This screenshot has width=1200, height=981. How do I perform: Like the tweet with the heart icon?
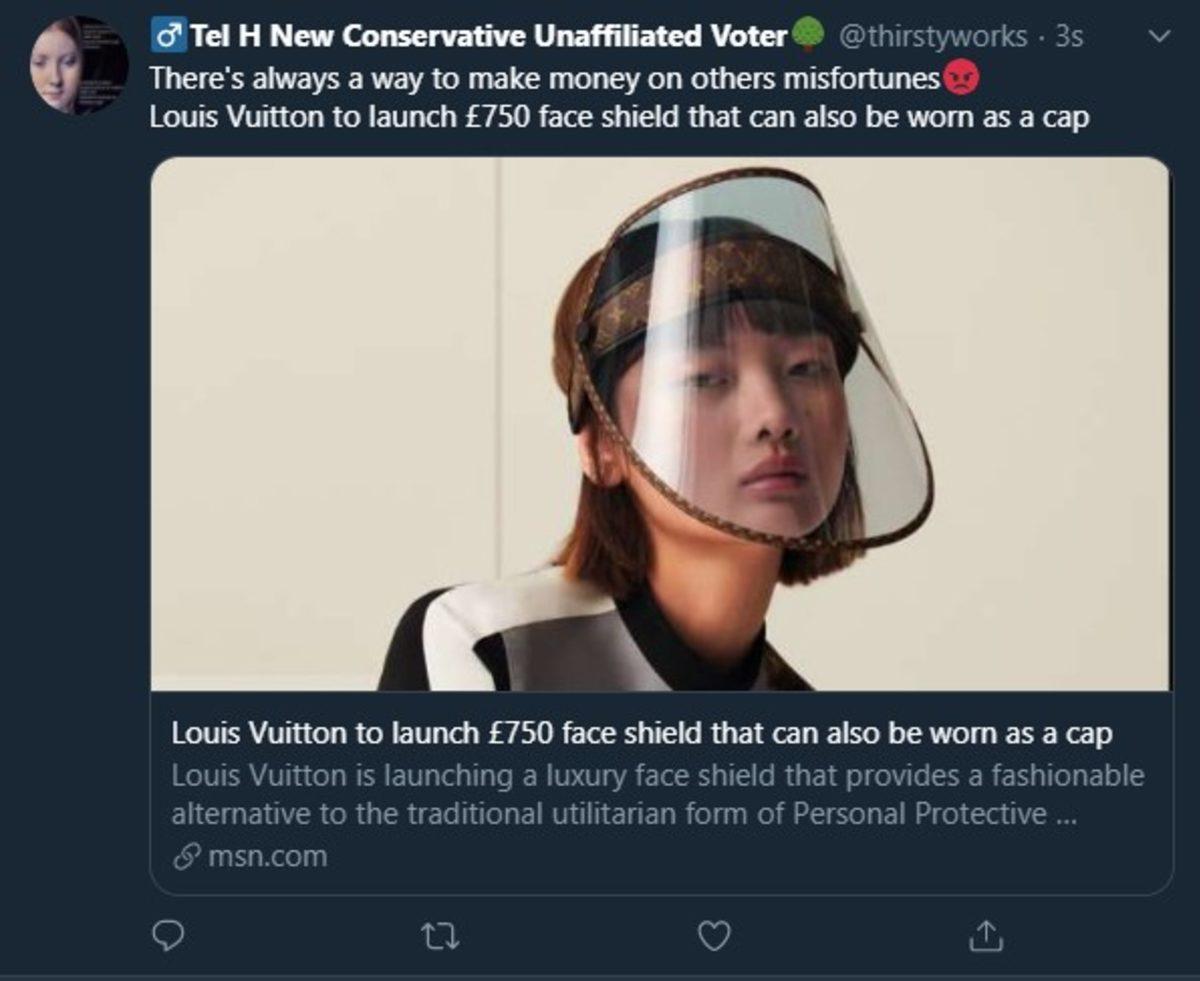tap(712, 937)
